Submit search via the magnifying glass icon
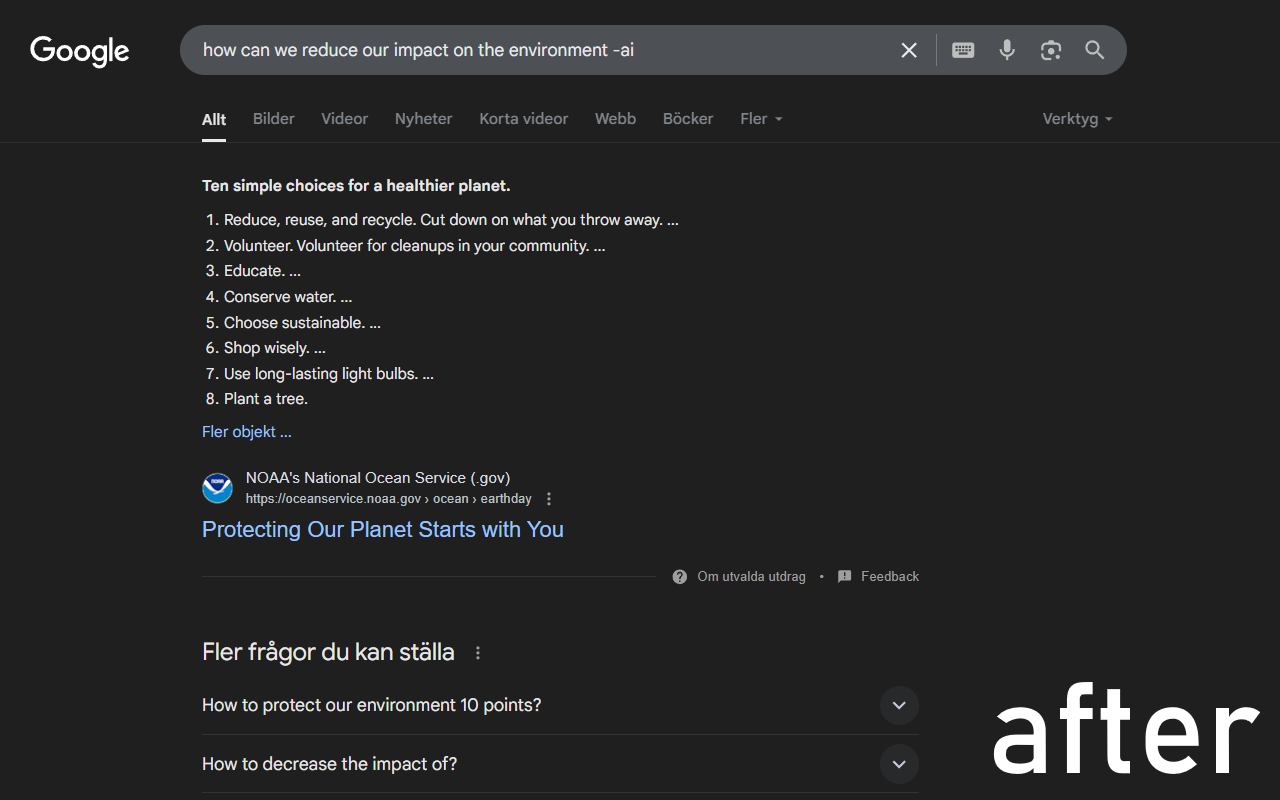This screenshot has width=1280, height=800. [x=1094, y=49]
